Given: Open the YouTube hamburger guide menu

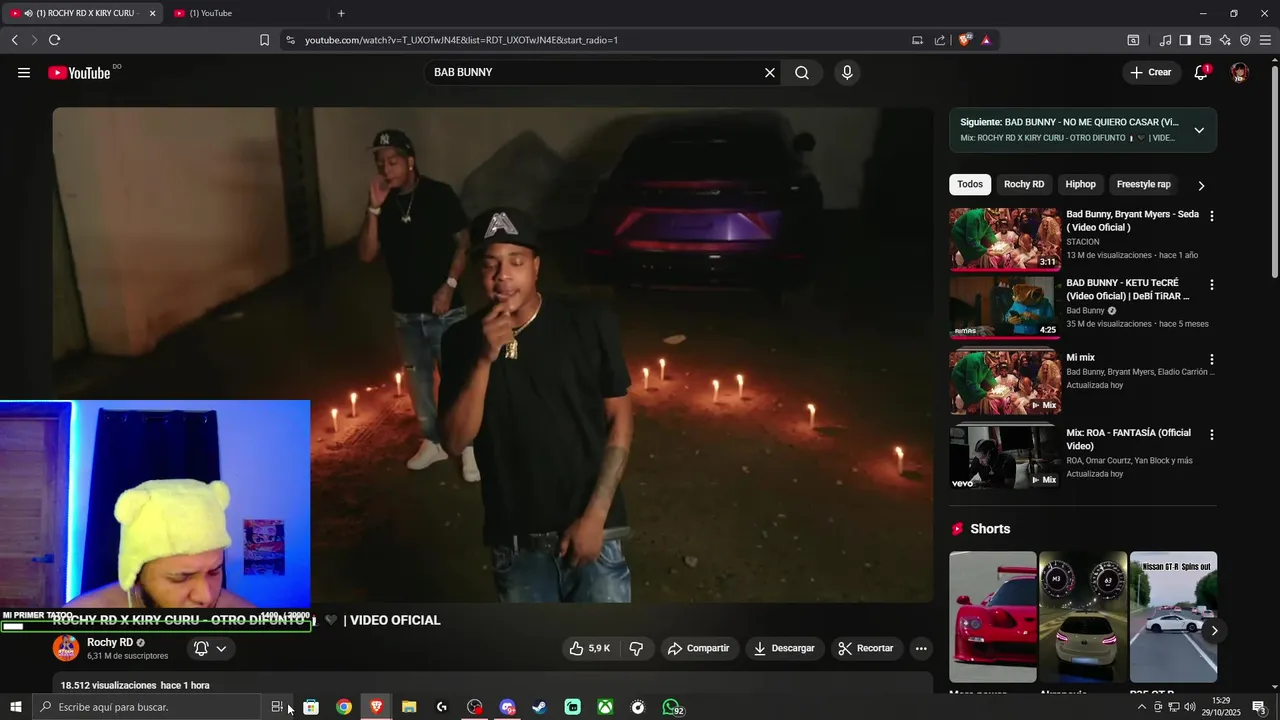Looking at the screenshot, I should (x=24, y=73).
